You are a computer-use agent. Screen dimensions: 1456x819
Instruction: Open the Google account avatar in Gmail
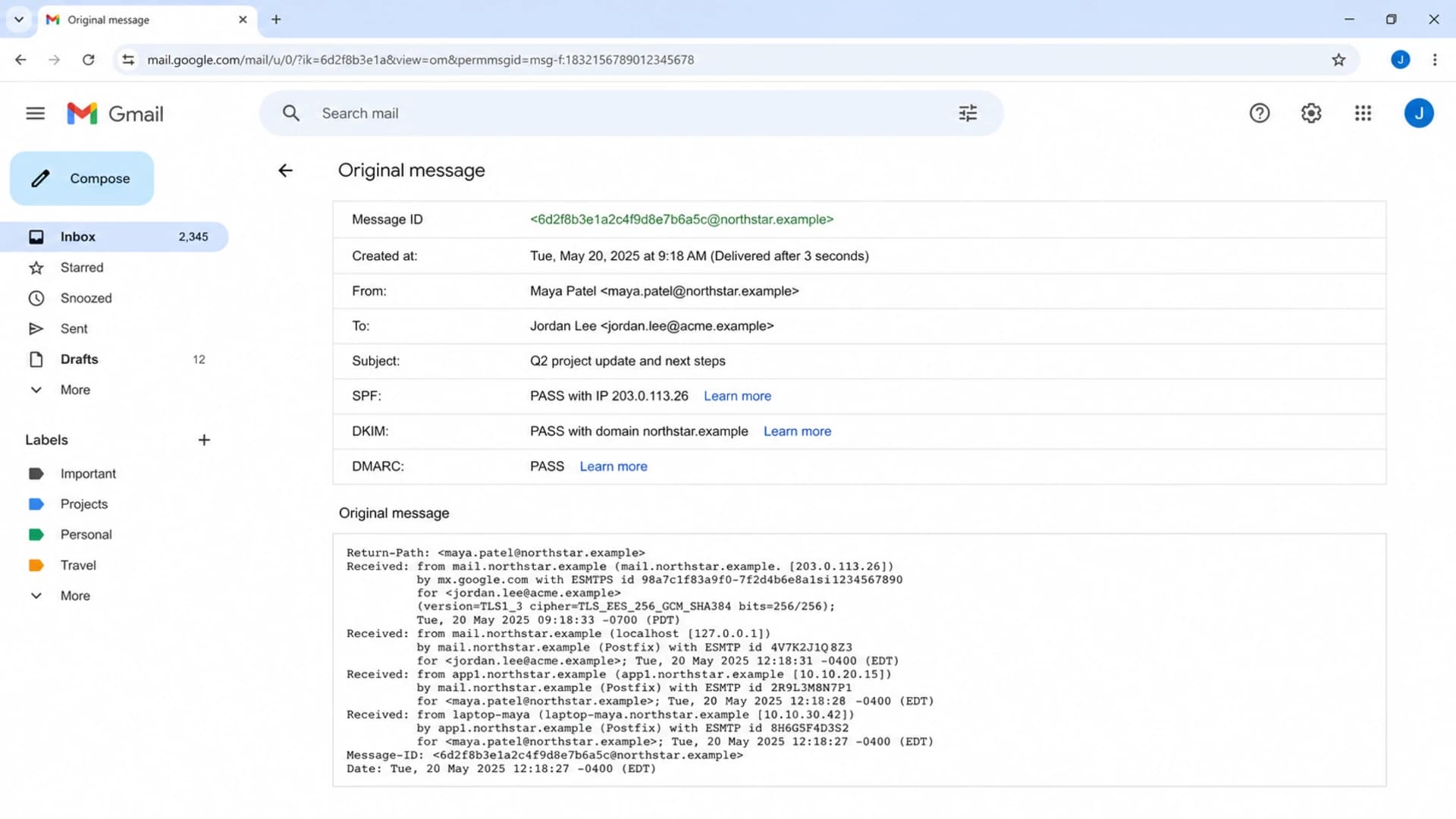(x=1419, y=114)
